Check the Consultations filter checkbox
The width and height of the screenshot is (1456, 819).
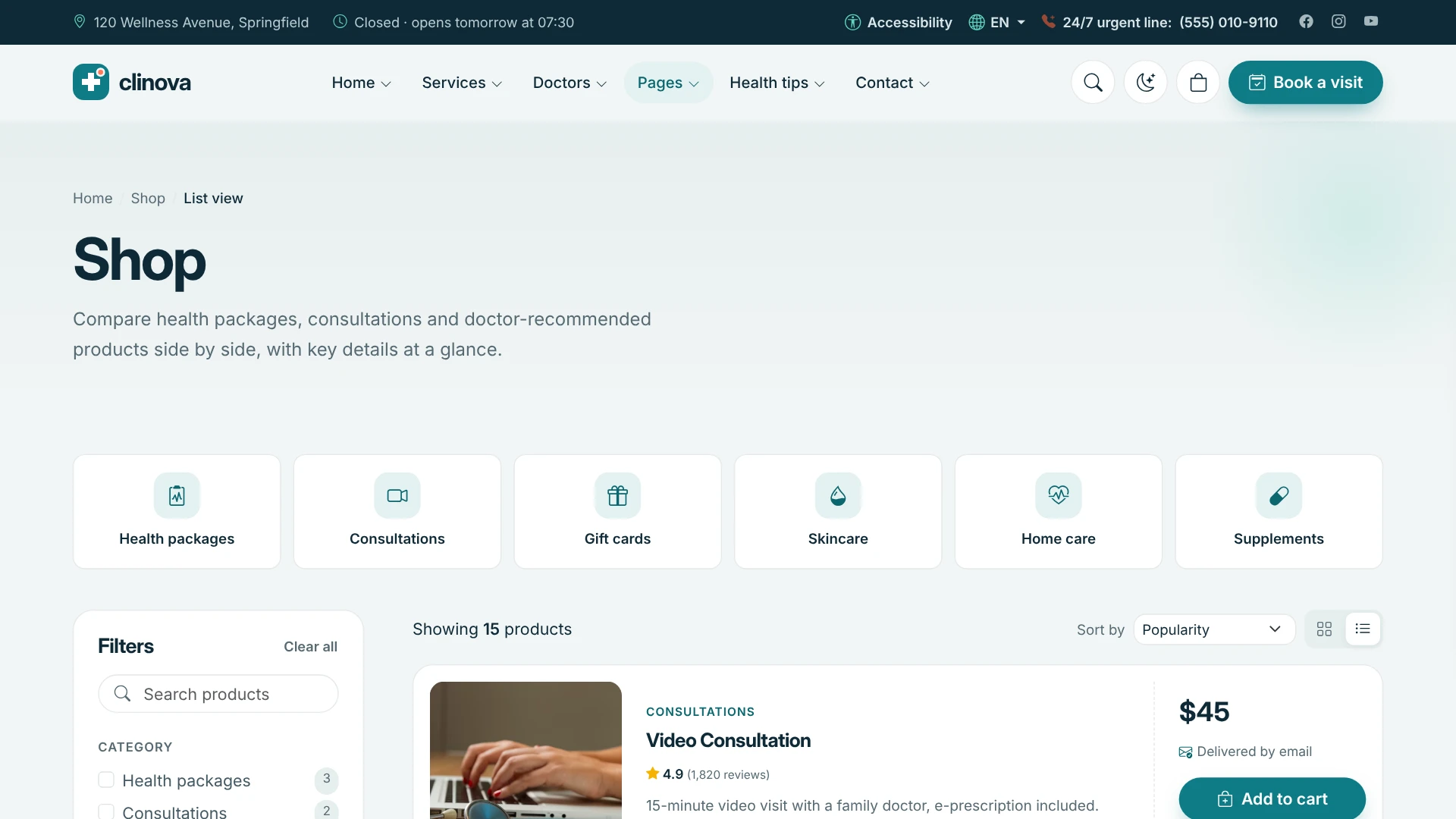(x=106, y=811)
